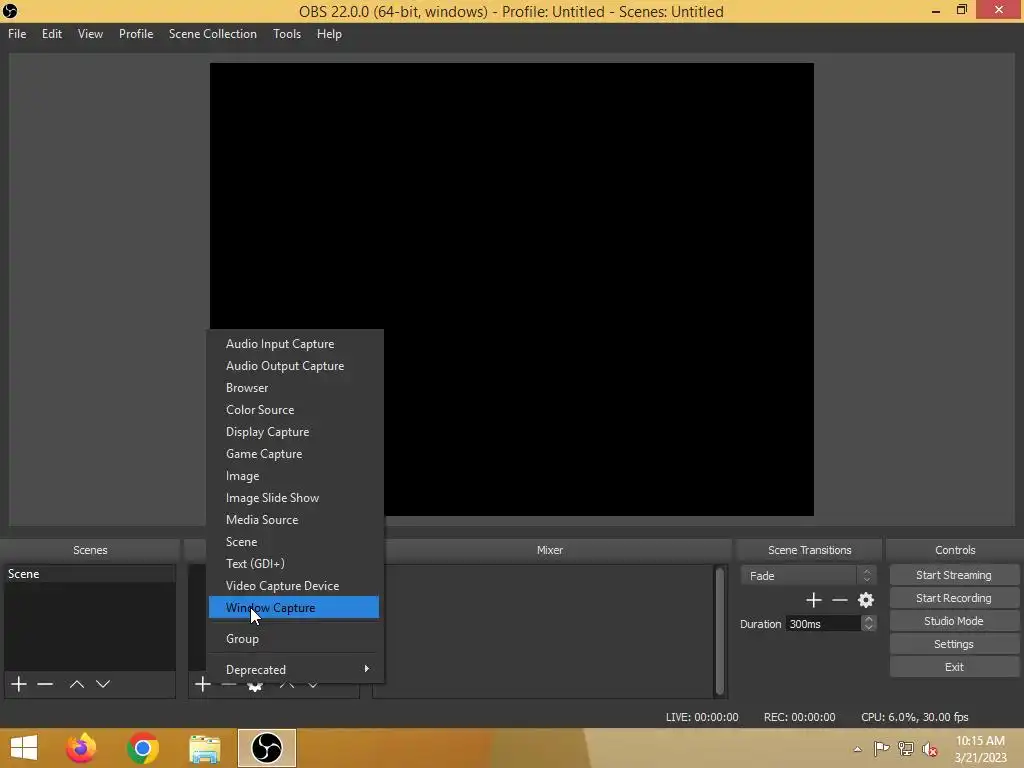Add Image Slide Show source

coord(293,498)
